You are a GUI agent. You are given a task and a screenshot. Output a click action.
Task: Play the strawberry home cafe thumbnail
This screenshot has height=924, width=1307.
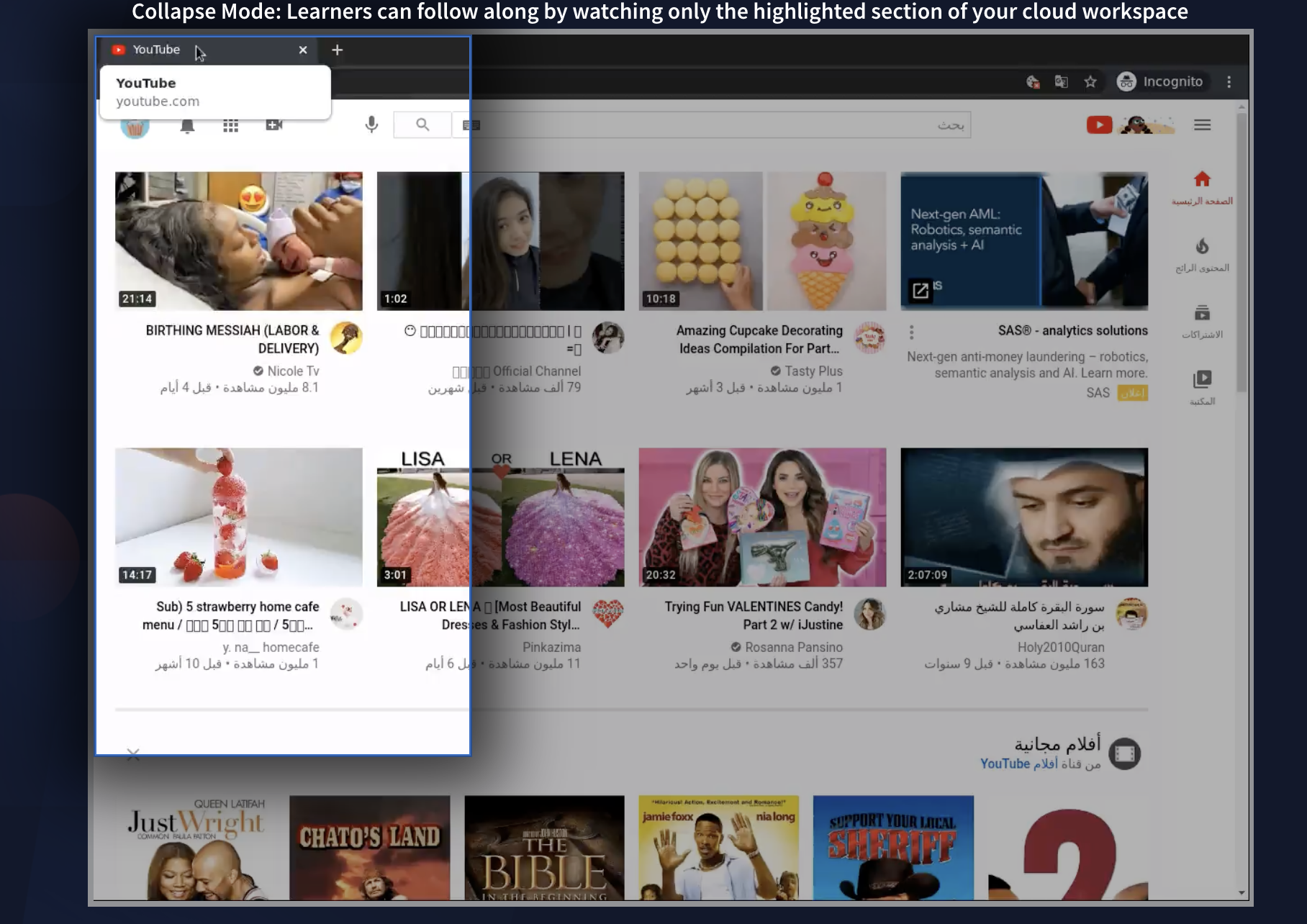pyautogui.click(x=239, y=517)
